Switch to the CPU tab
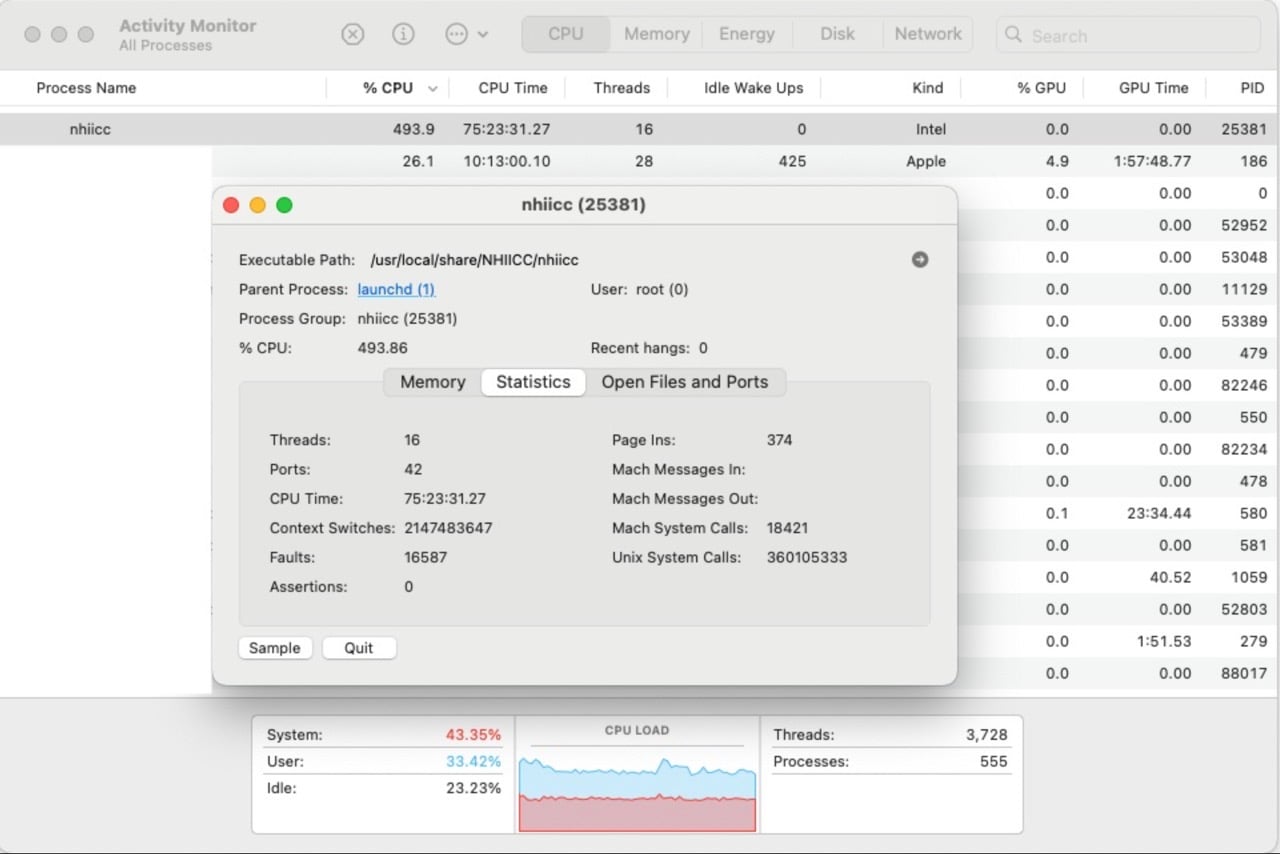The height and width of the screenshot is (854, 1280). [x=566, y=34]
